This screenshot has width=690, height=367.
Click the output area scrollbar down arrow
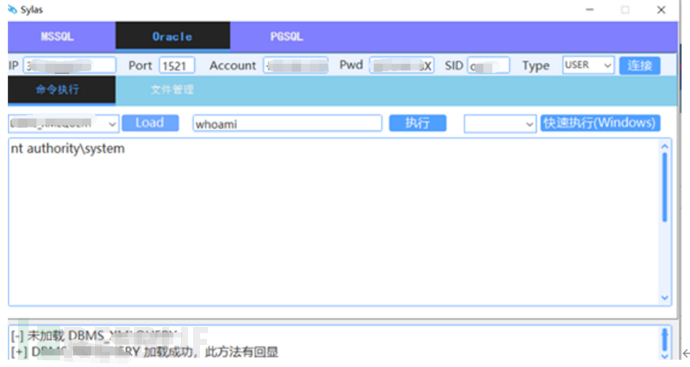click(664, 298)
